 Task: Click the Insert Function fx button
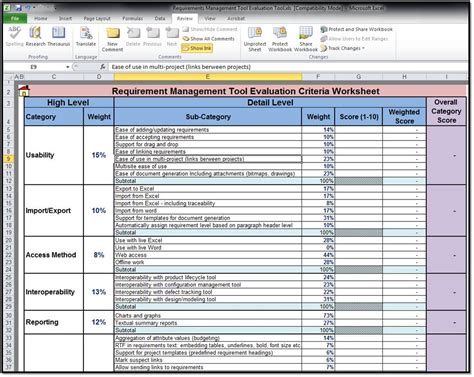103,67
